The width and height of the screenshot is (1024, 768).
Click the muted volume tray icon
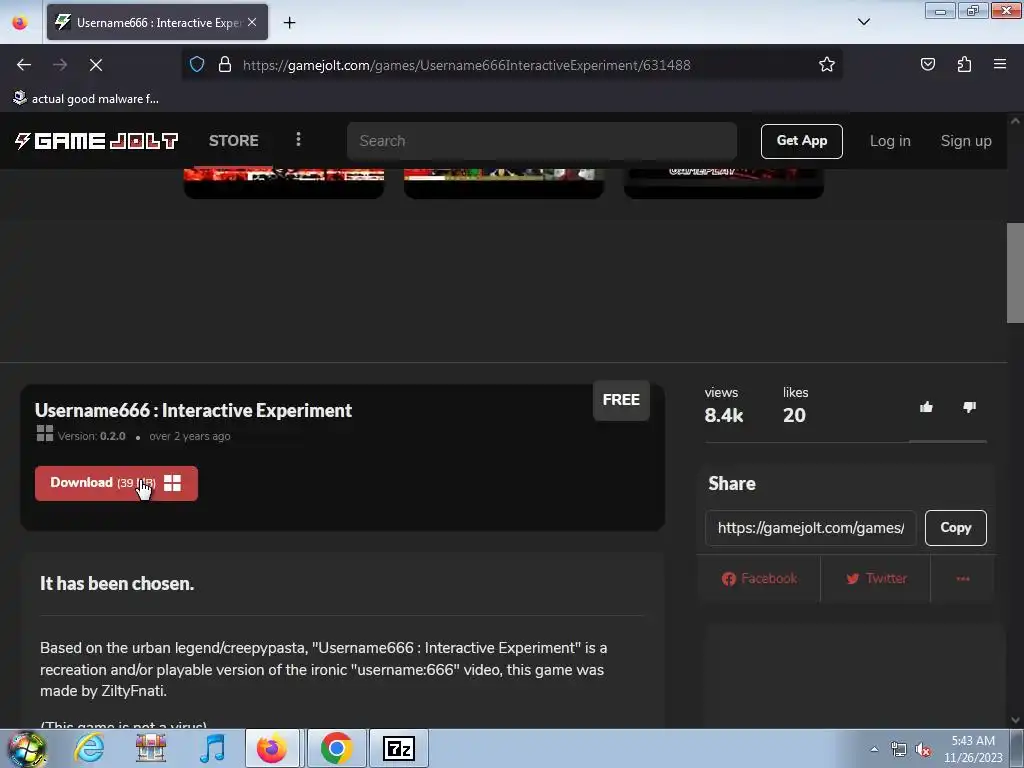point(923,750)
